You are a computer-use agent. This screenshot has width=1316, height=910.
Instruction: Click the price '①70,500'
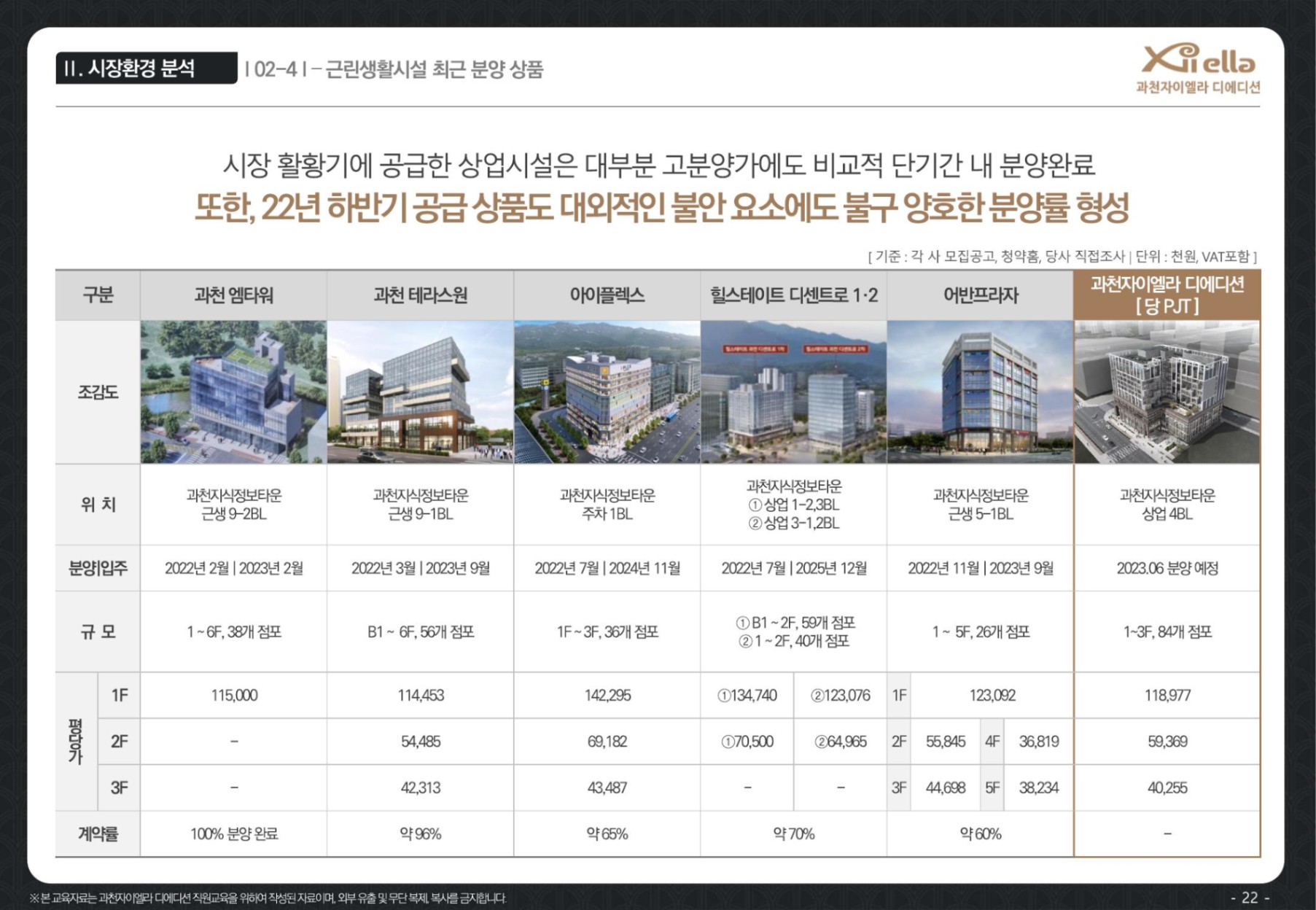pyautogui.click(x=747, y=741)
